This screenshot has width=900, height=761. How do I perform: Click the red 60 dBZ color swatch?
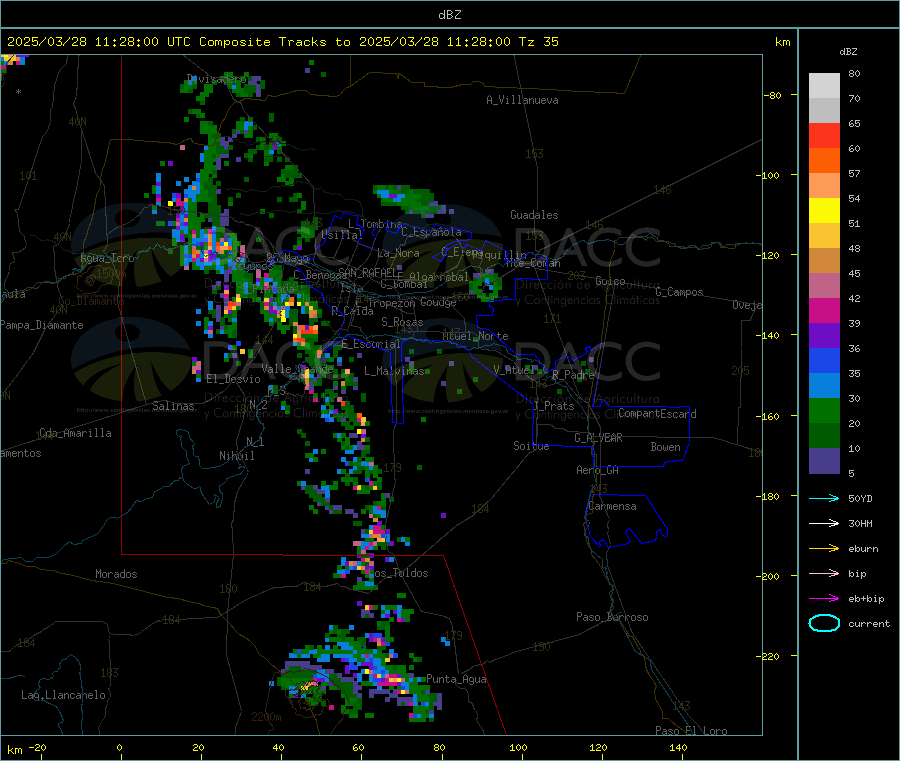[x=824, y=135]
